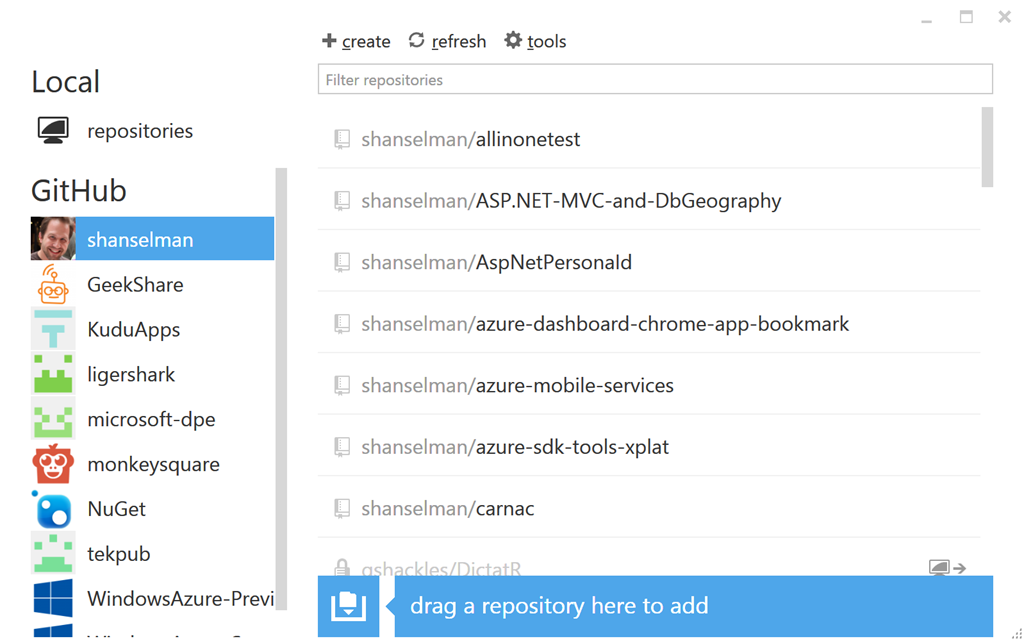Click the KuduApps account avatar icon
The image size is (1024, 641).
[53, 330]
